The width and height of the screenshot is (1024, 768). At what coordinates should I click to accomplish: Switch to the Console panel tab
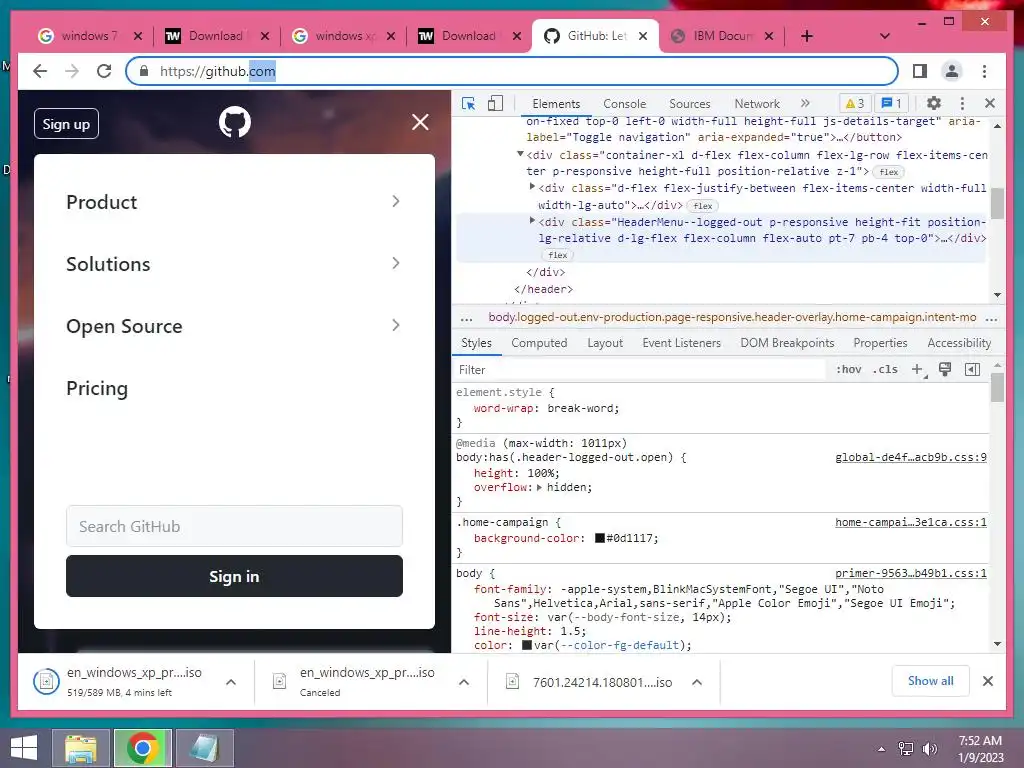click(x=624, y=103)
